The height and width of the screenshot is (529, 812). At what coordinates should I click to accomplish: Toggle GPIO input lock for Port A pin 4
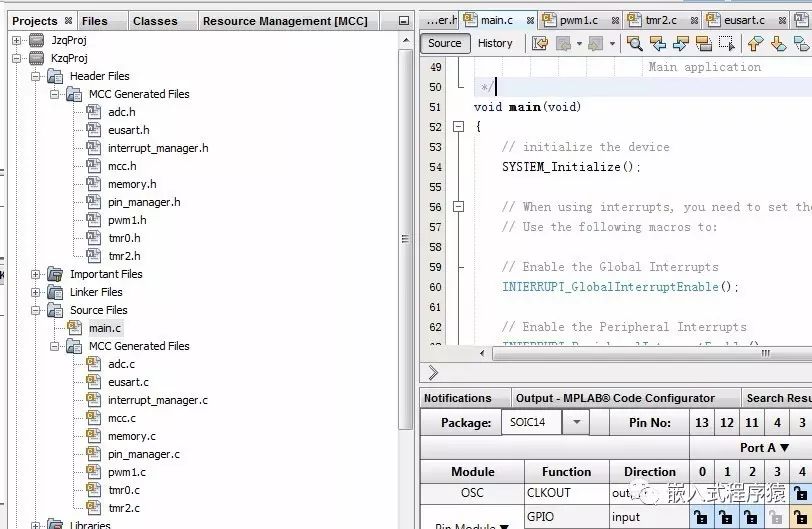(801, 517)
